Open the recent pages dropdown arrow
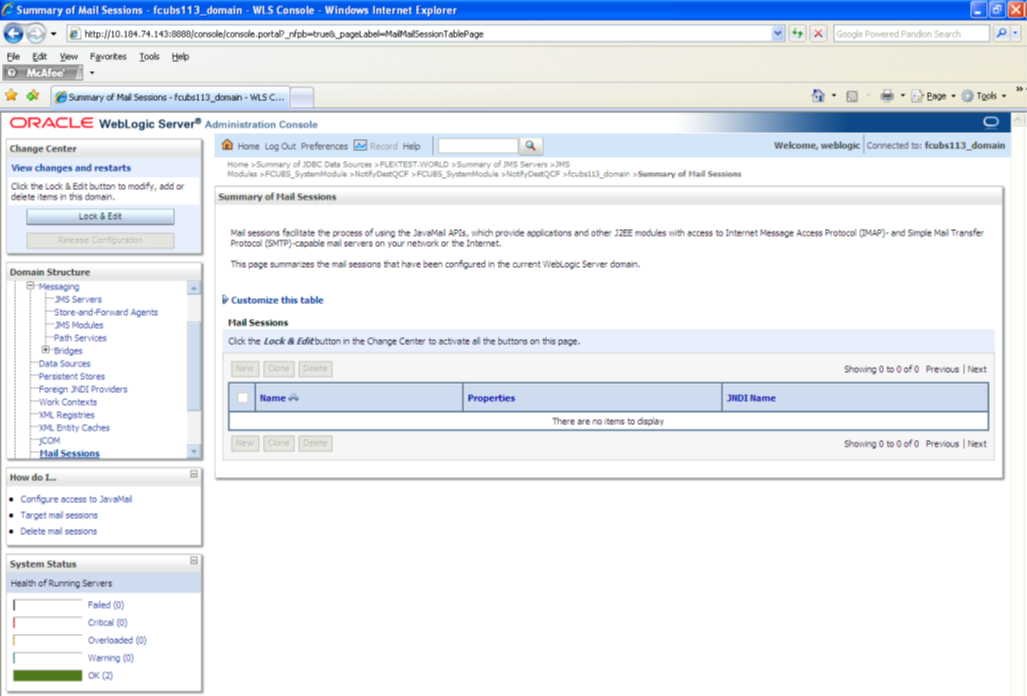 [x=54, y=33]
